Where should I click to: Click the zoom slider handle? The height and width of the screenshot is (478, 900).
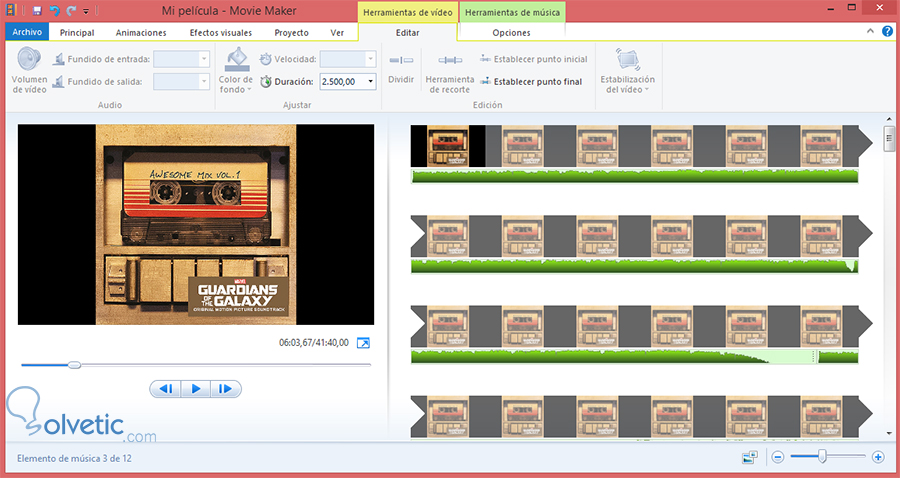pos(822,457)
